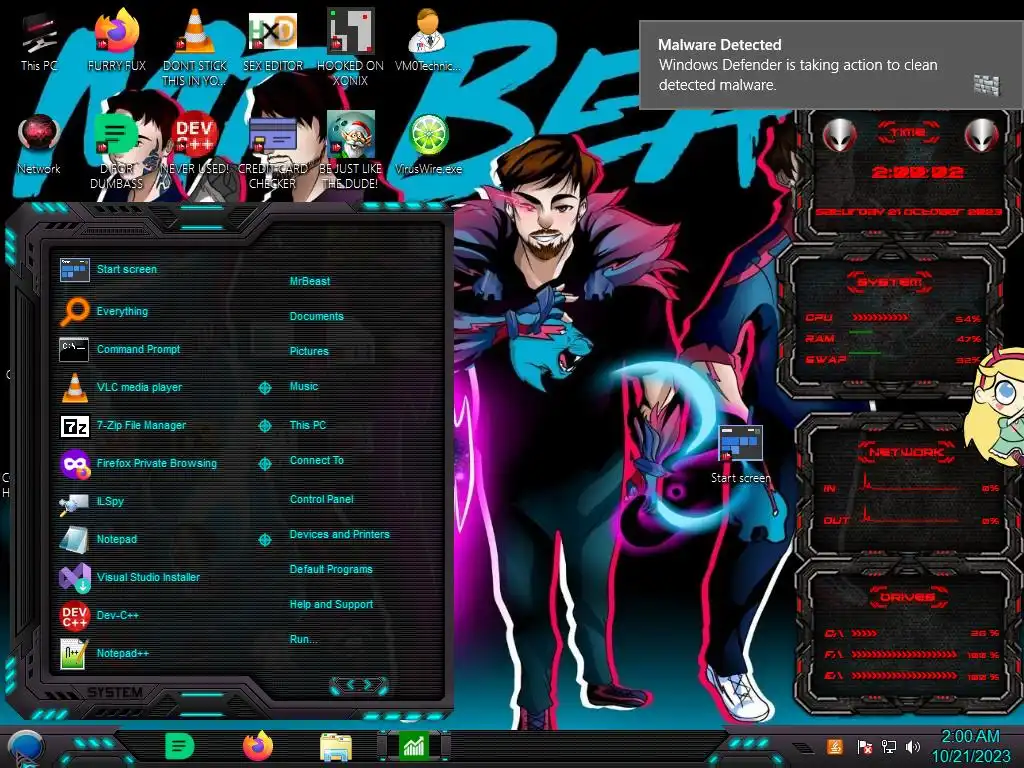Switch to the green chart app on taskbar
Image resolution: width=1024 pixels, height=768 pixels.
pyautogui.click(x=414, y=746)
